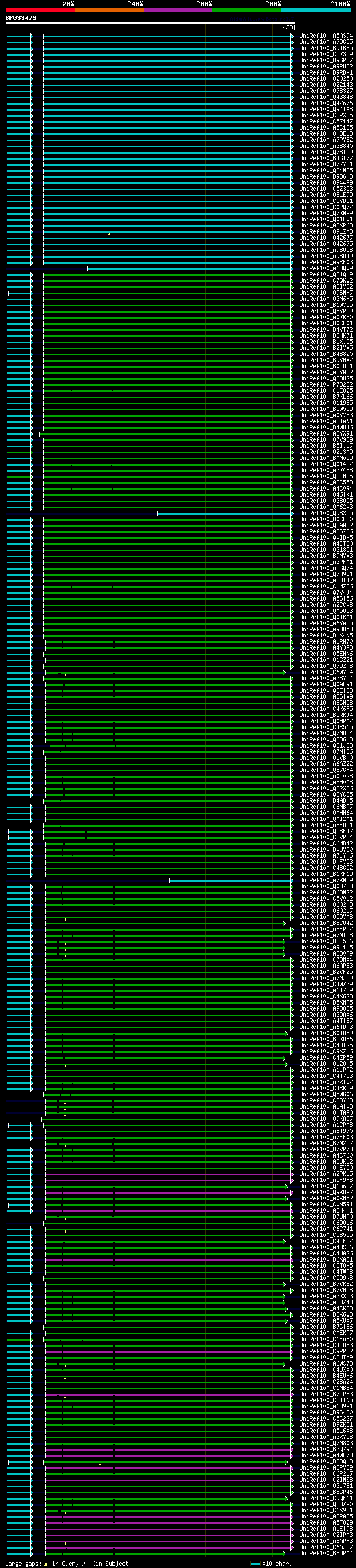The image size is (356, 1568).
Task: Click the cyan ~100% legend color bar
Action: click(316, 11)
